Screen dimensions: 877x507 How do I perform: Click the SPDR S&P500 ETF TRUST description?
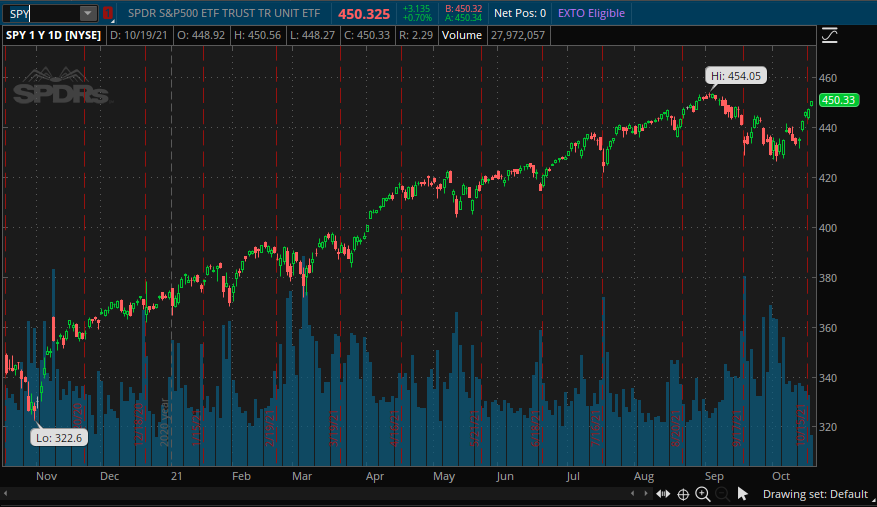[x=224, y=13]
